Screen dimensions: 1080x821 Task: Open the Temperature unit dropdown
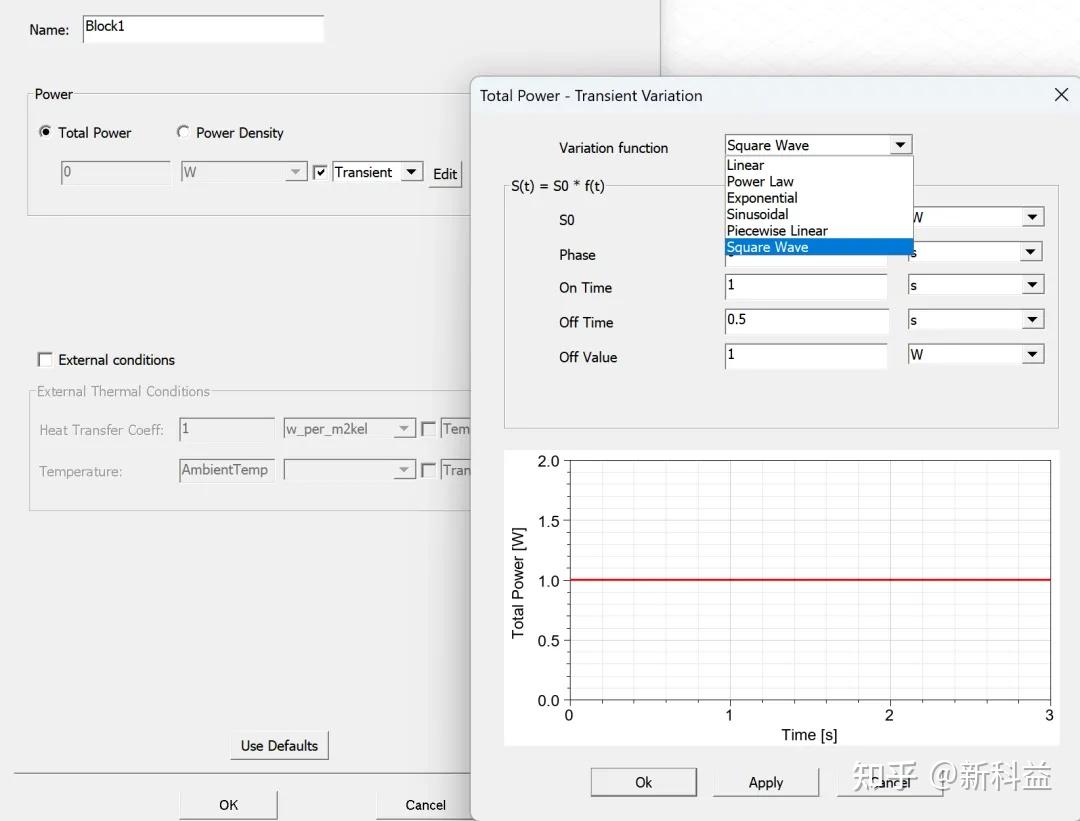404,470
